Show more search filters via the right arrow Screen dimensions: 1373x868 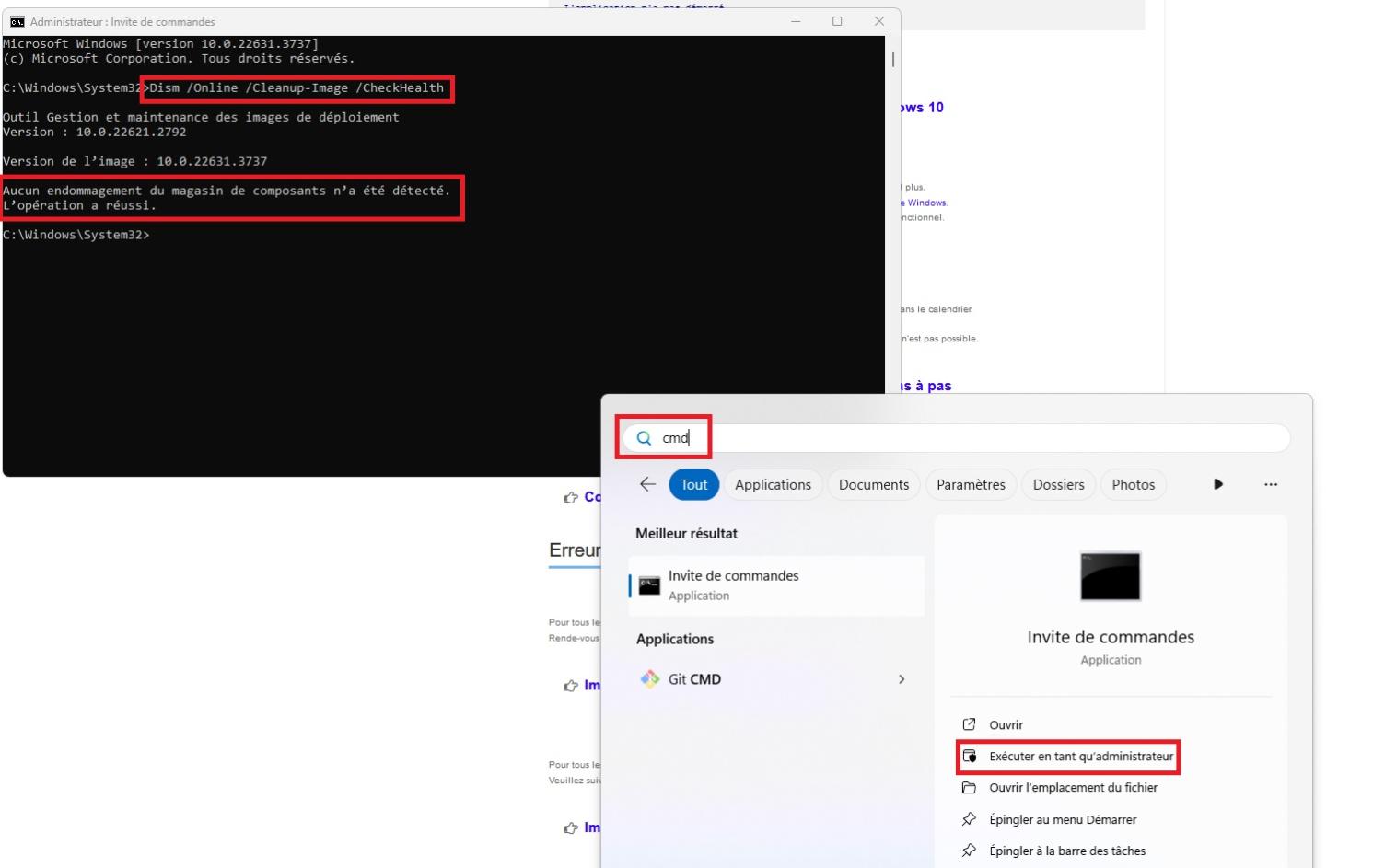[x=1217, y=484]
